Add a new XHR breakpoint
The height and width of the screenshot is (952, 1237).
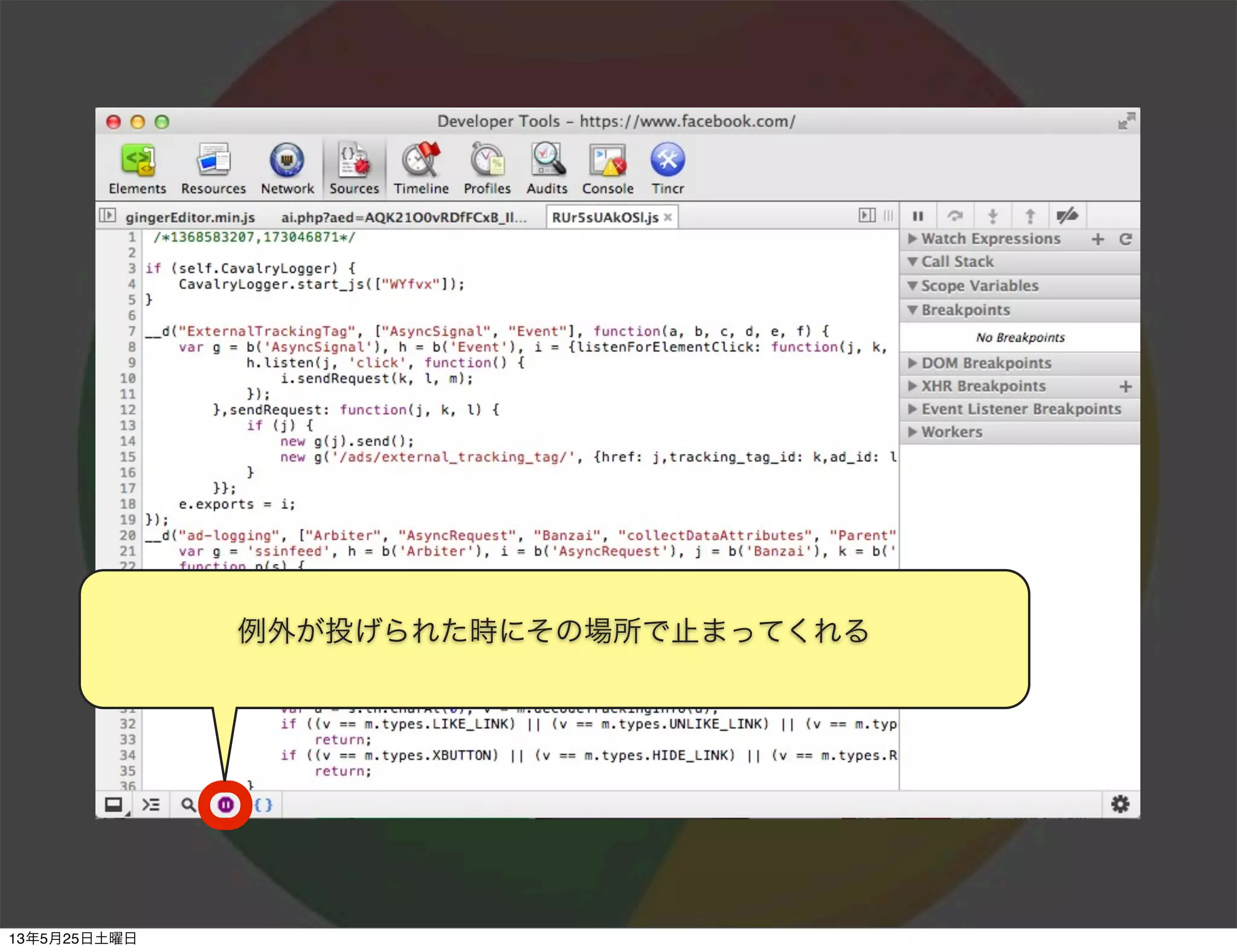[1125, 387]
